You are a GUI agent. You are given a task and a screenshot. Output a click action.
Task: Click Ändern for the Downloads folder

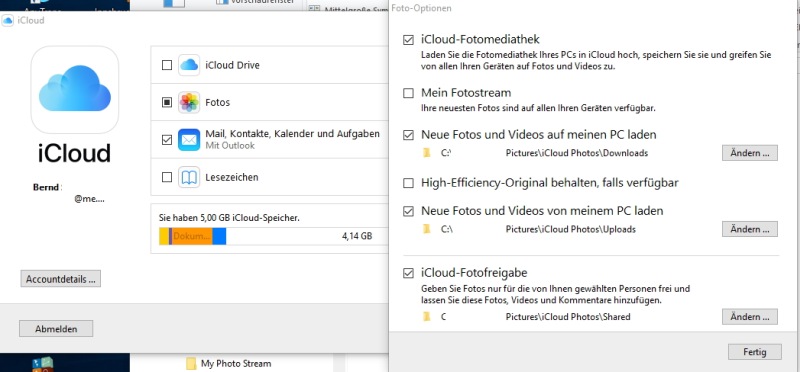pyautogui.click(x=749, y=153)
